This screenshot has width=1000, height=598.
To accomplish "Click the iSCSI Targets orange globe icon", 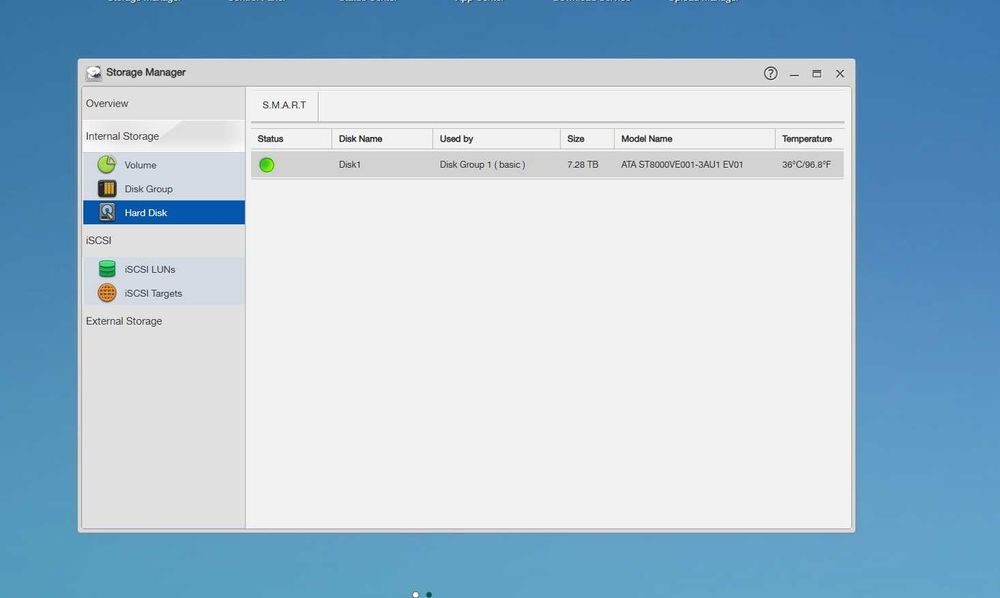I will coord(107,293).
